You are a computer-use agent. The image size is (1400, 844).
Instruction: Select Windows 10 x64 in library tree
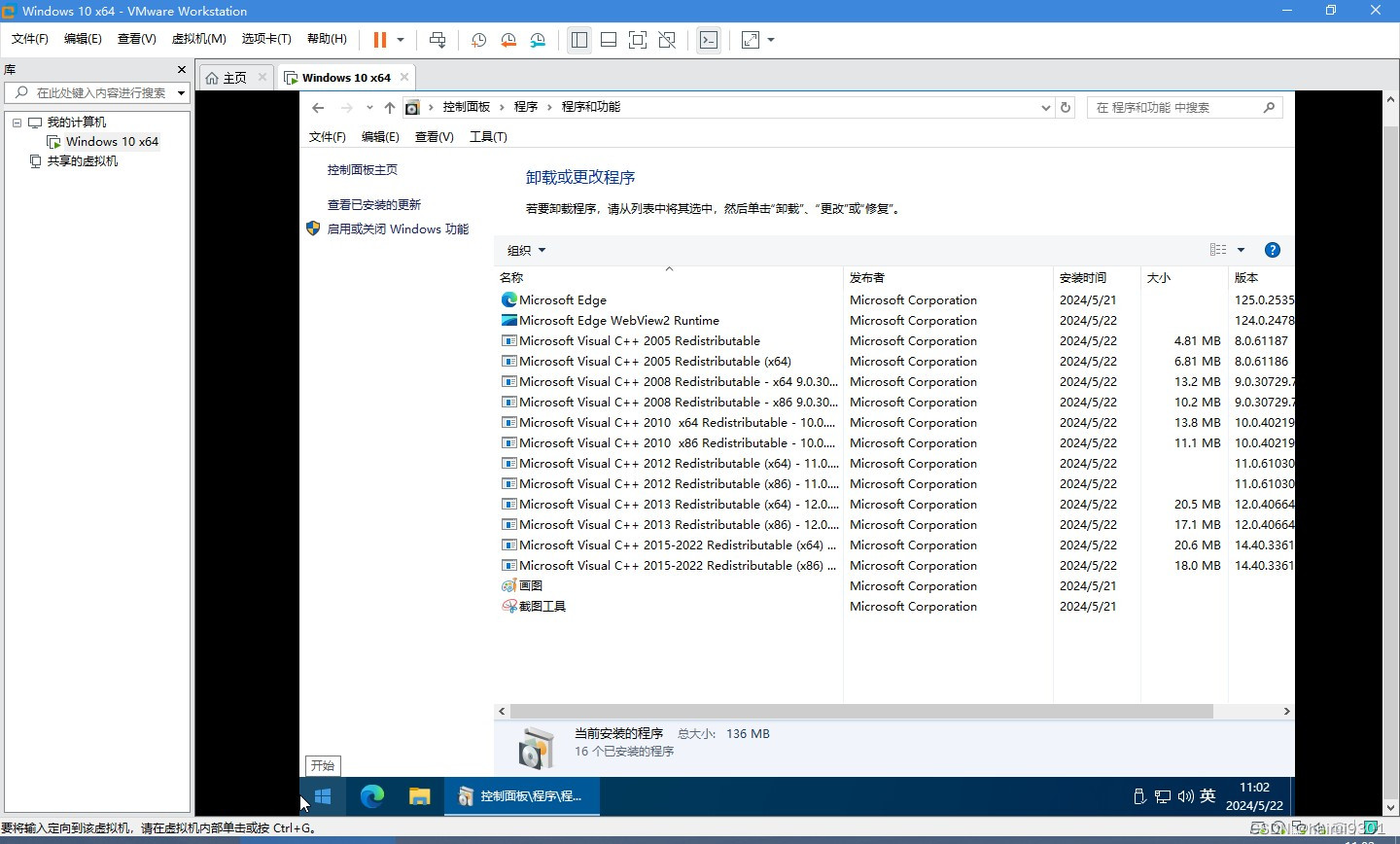[112, 141]
